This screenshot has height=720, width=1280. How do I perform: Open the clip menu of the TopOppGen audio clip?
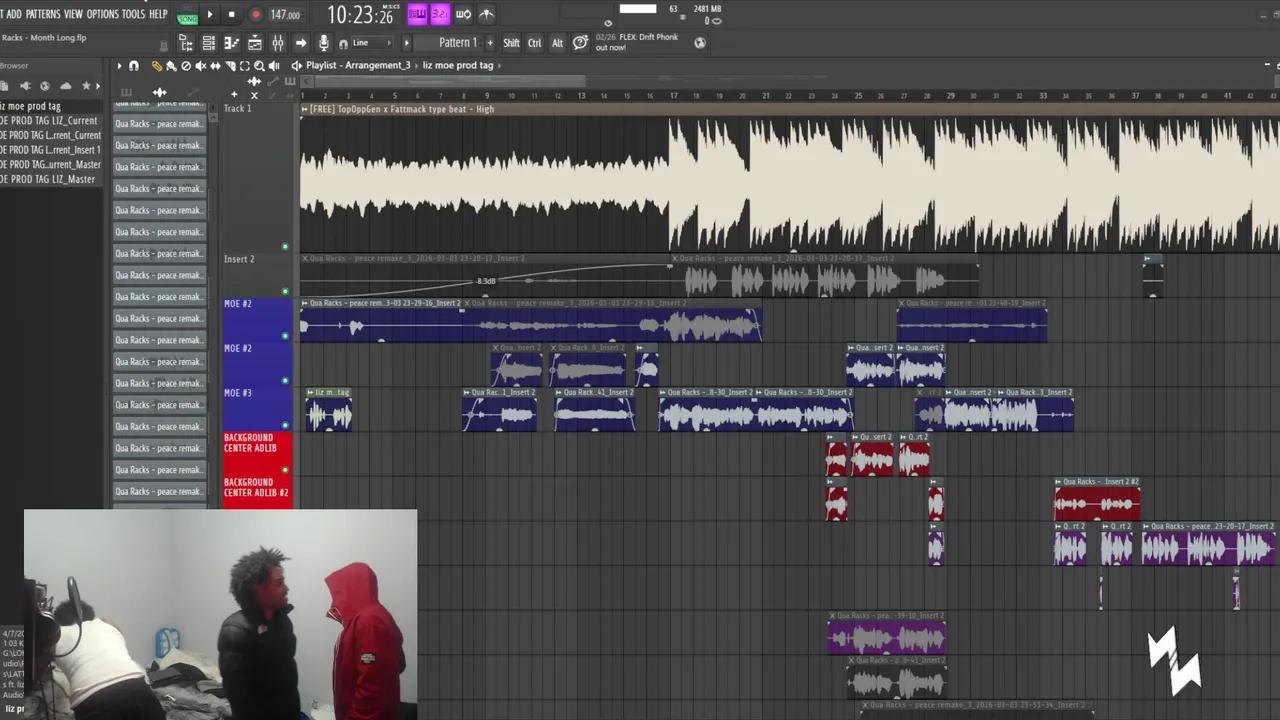point(305,109)
